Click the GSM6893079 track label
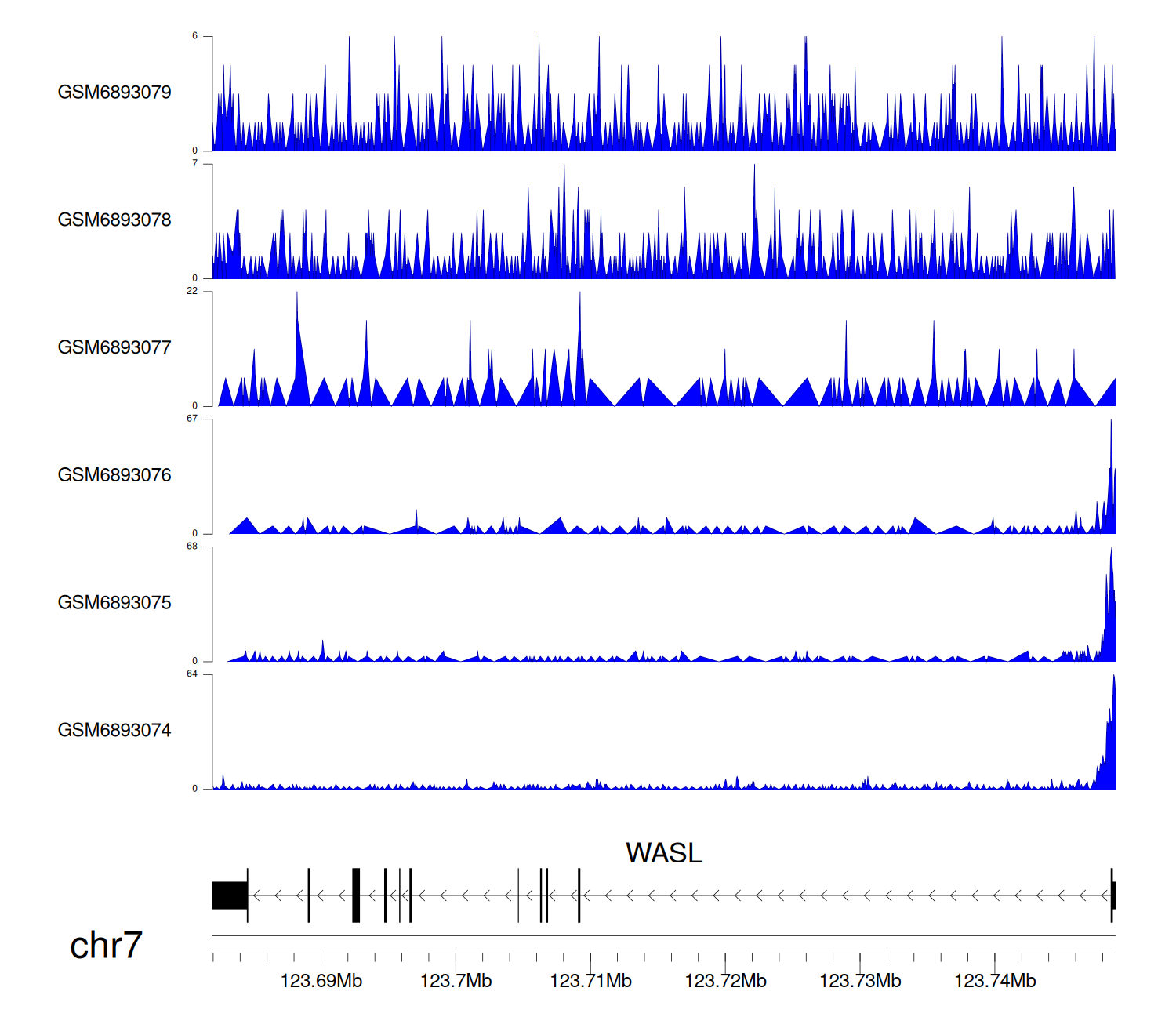Screen dimensions: 1176x1035 coord(114,93)
